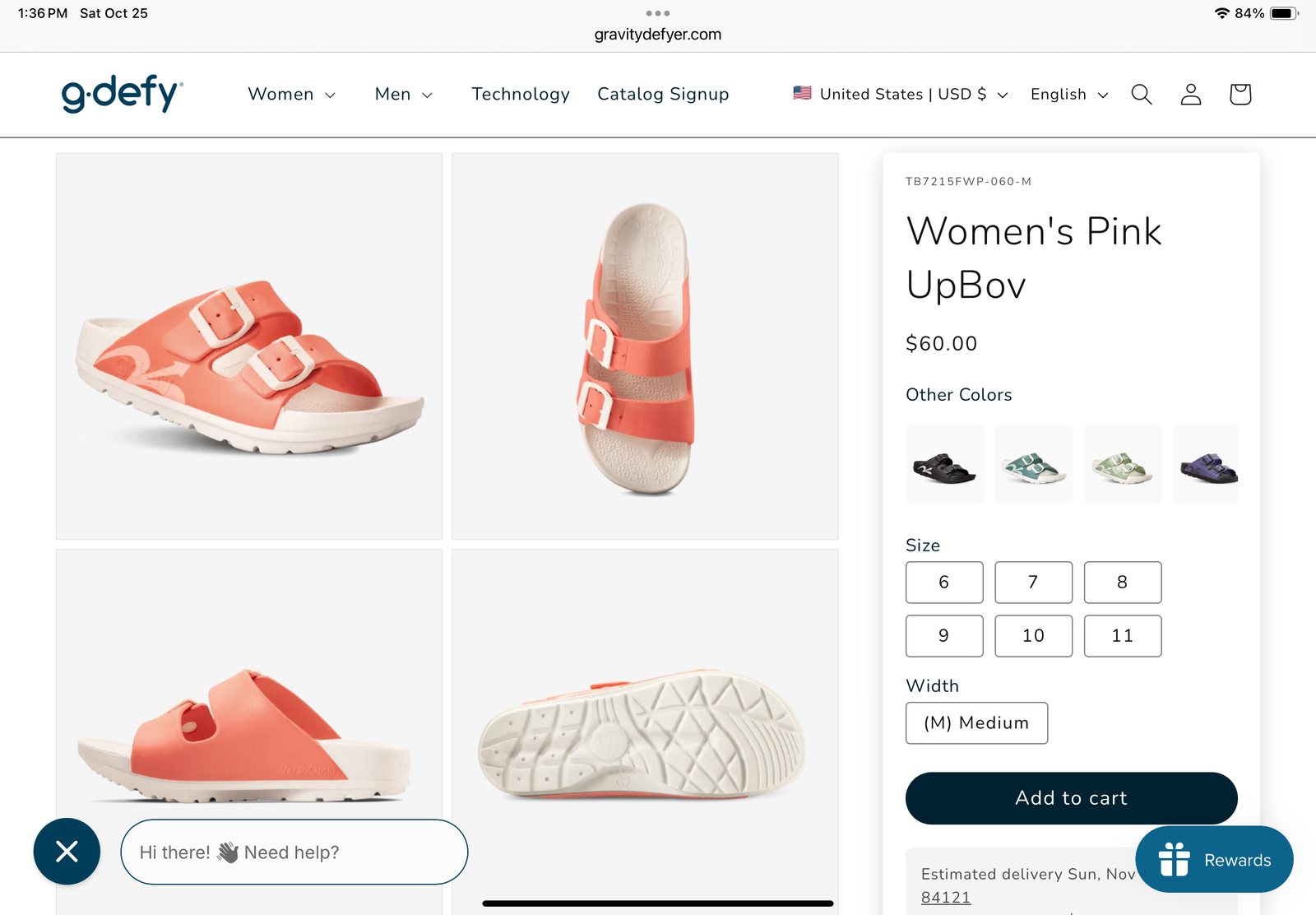
Task: Click the 84121 zip code link
Action: pyautogui.click(x=946, y=898)
